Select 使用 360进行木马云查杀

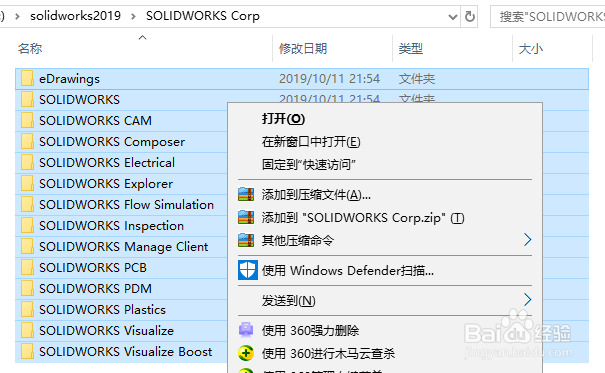328,353
